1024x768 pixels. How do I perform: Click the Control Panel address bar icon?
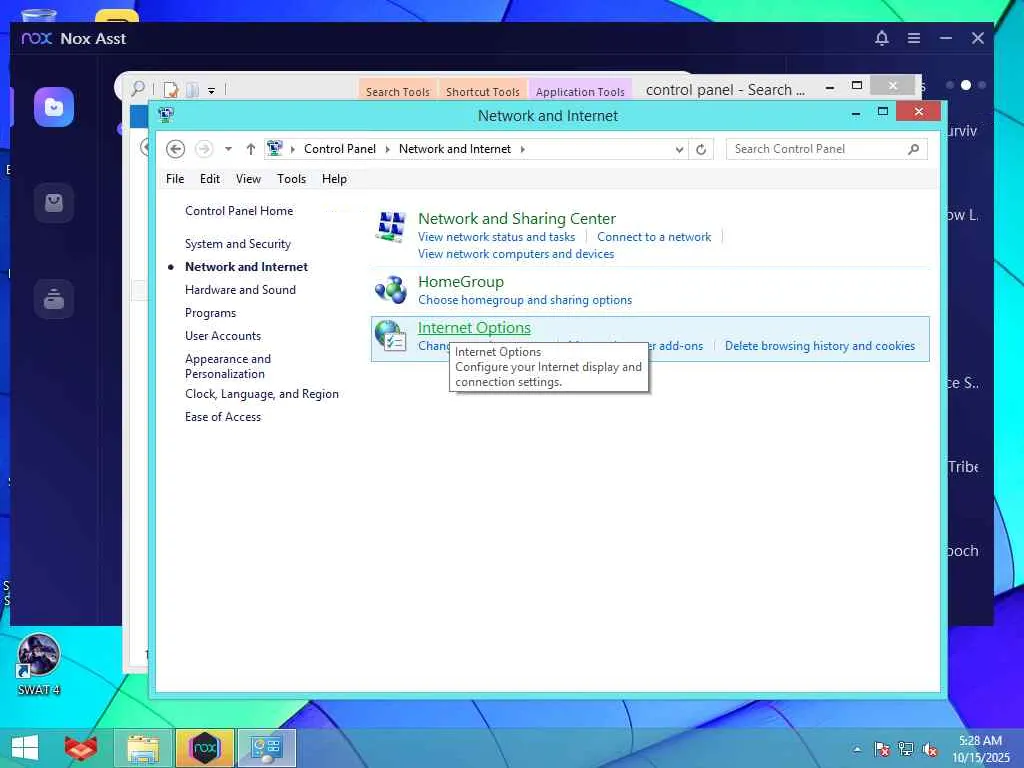coord(275,149)
